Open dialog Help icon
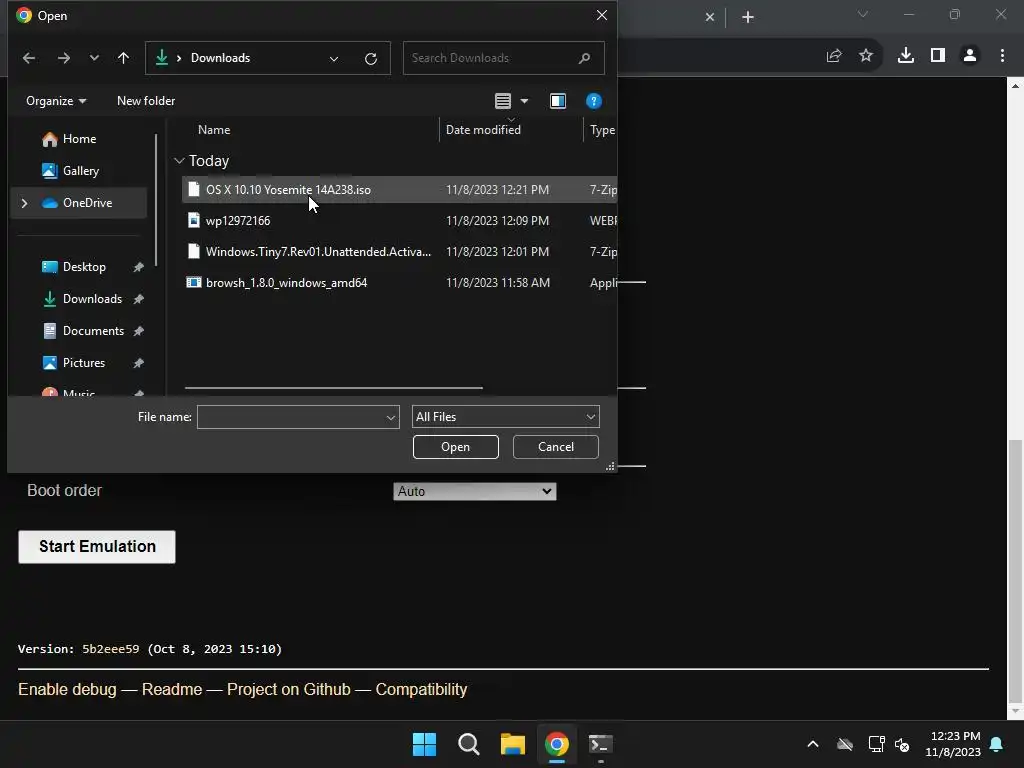 (594, 101)
